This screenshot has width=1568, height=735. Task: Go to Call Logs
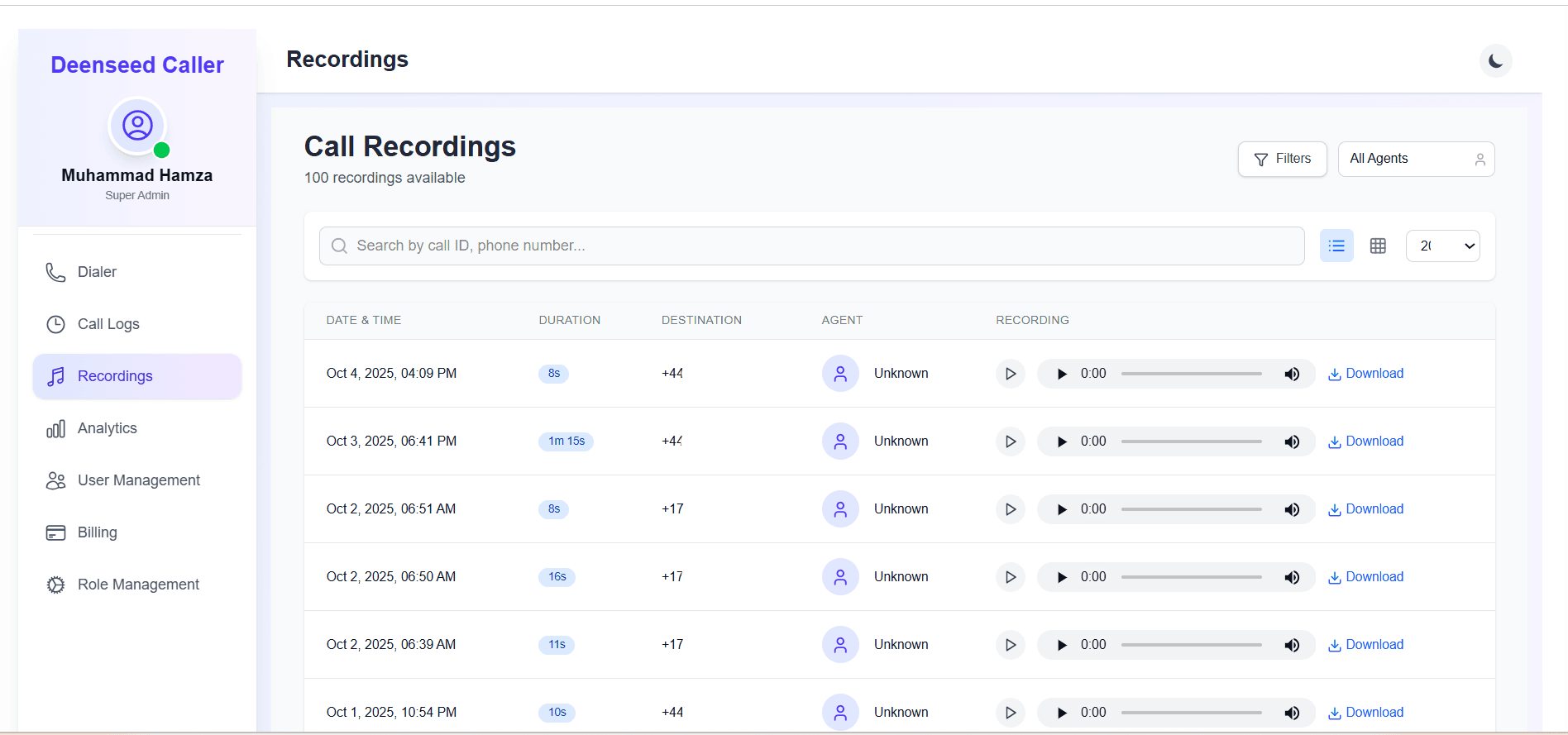[x=137, y=324]
